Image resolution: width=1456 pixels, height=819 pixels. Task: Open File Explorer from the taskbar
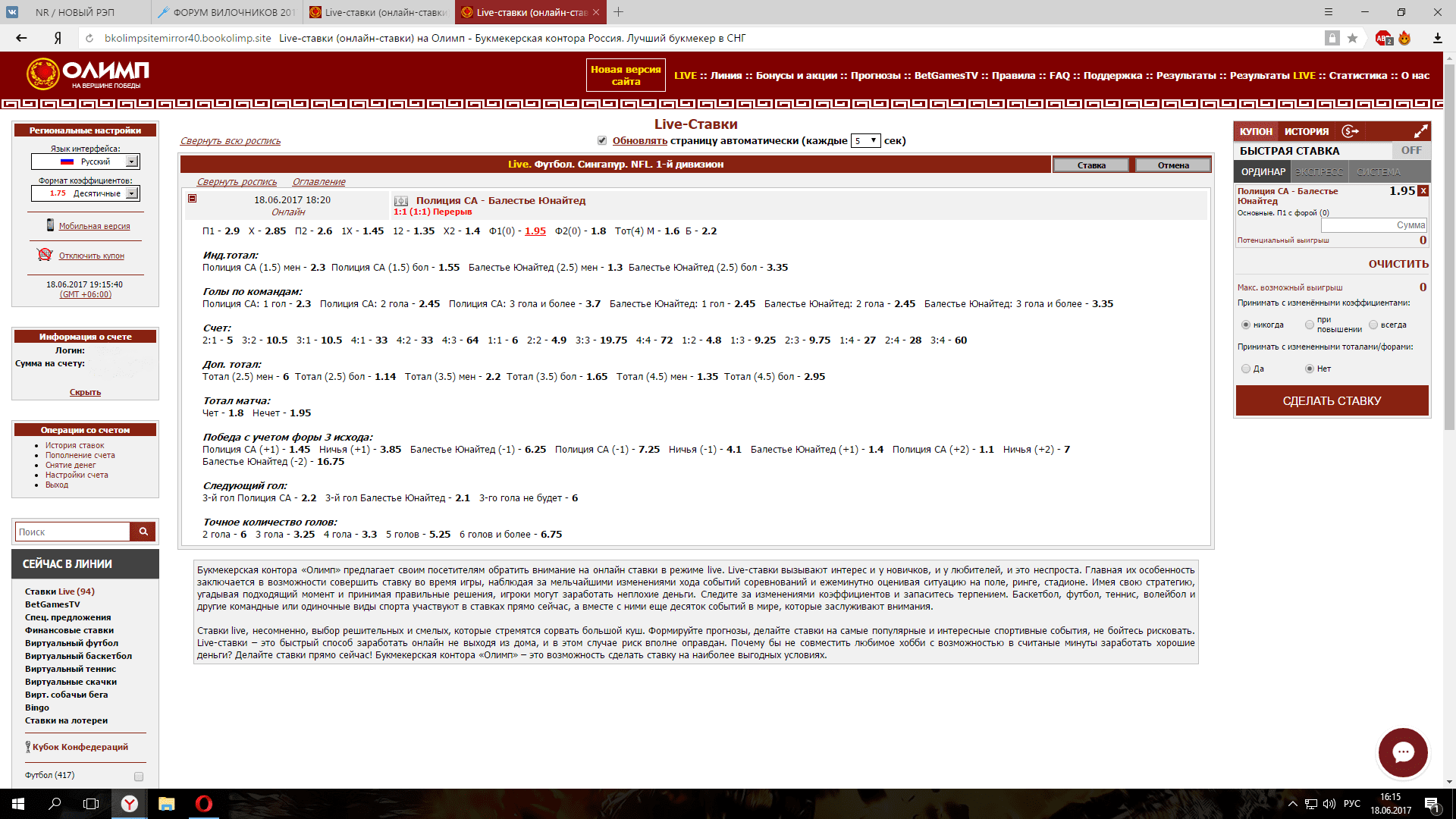click(x=166, y=804)
